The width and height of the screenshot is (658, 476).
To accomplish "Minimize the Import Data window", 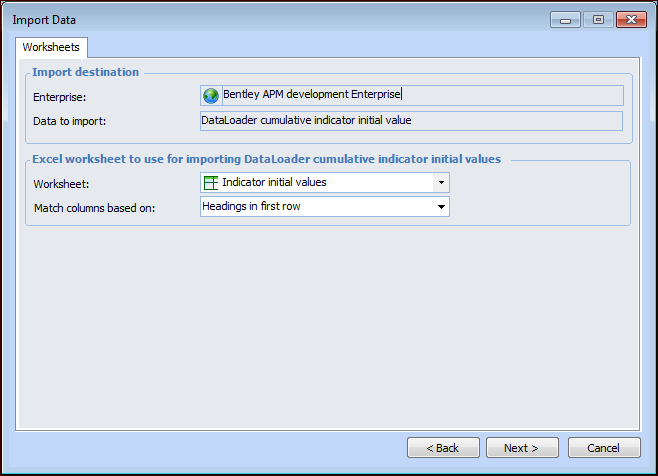I will click(565, 20).
